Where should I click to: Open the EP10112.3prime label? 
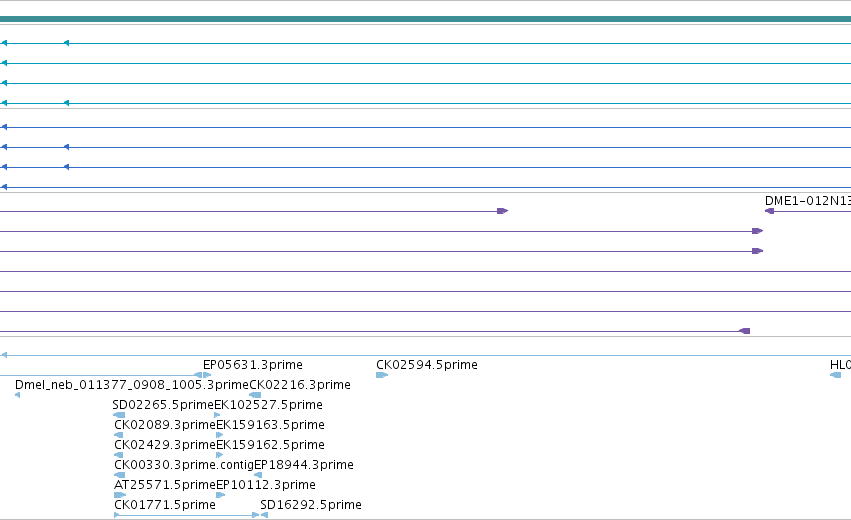point(265,485)
